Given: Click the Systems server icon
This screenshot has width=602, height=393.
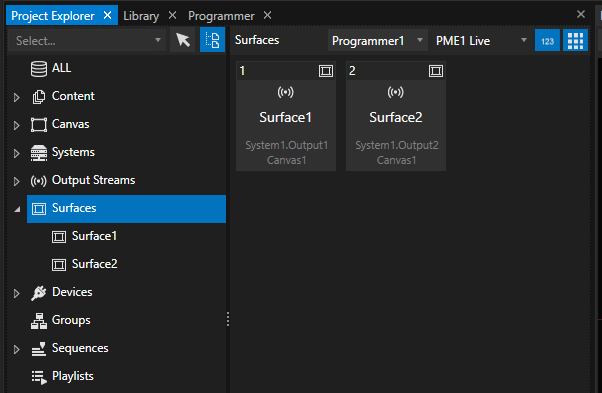Looking at the screenshot, I should (x=39, y=153).
